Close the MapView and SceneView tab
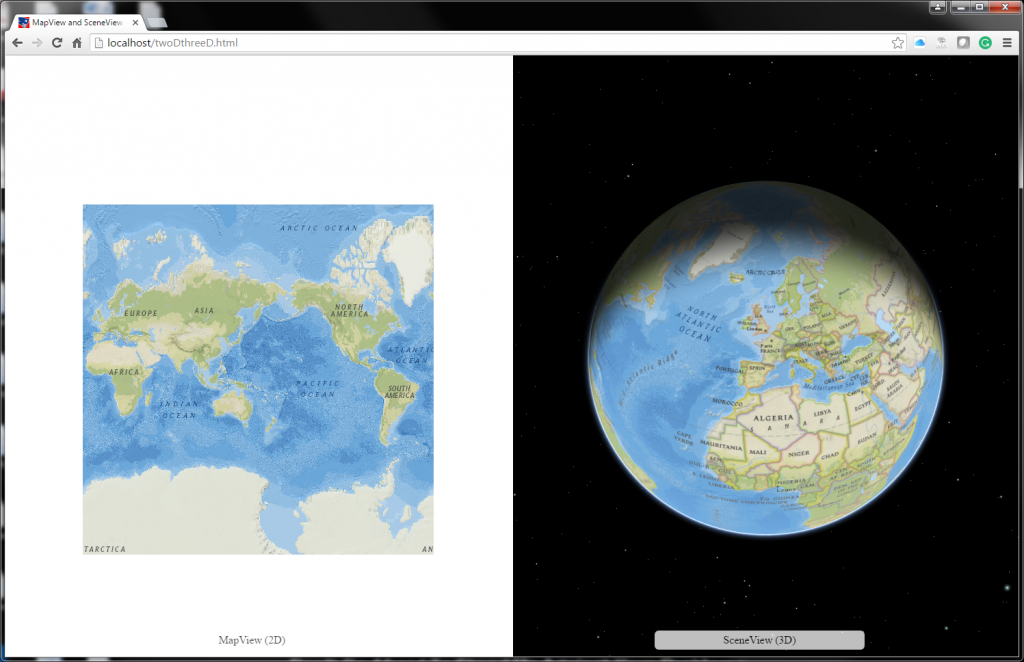Screen dimensions: 1024x662 135,22
